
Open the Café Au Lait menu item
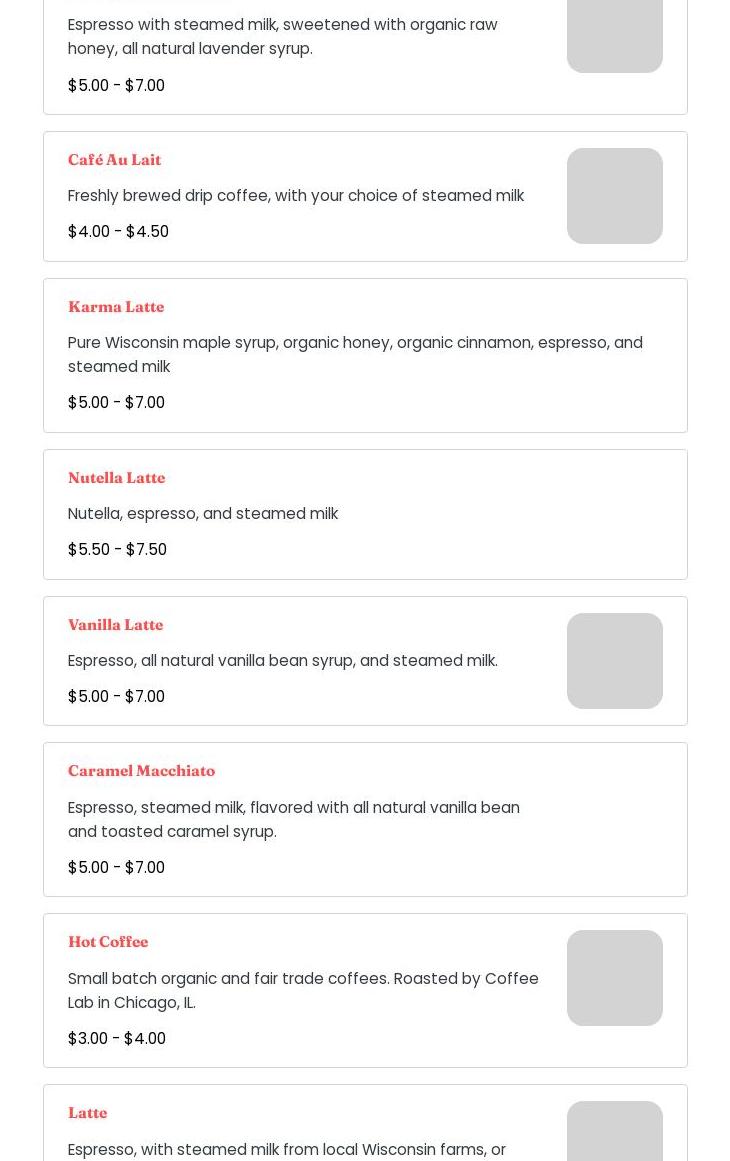(114, 160)
